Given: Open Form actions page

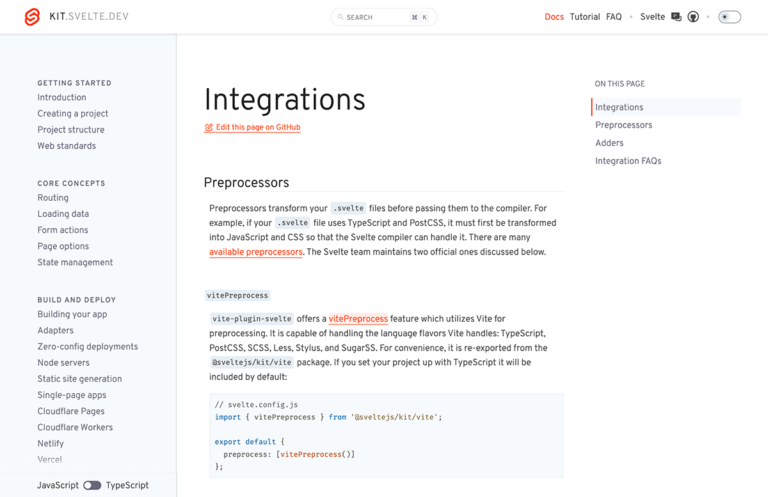Looking at the screenshot, I should point(63,230).
